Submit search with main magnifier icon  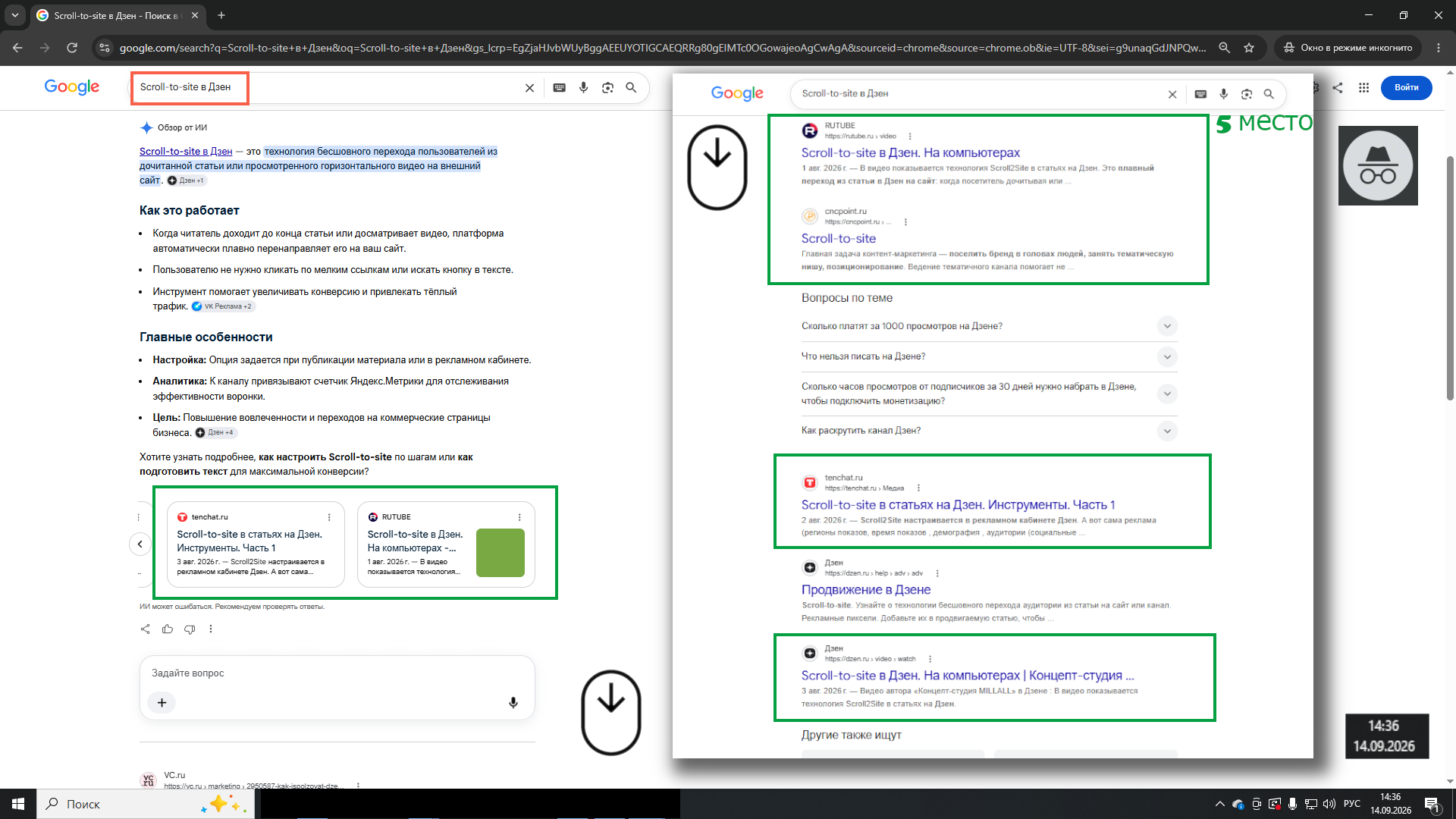point(631,88)
